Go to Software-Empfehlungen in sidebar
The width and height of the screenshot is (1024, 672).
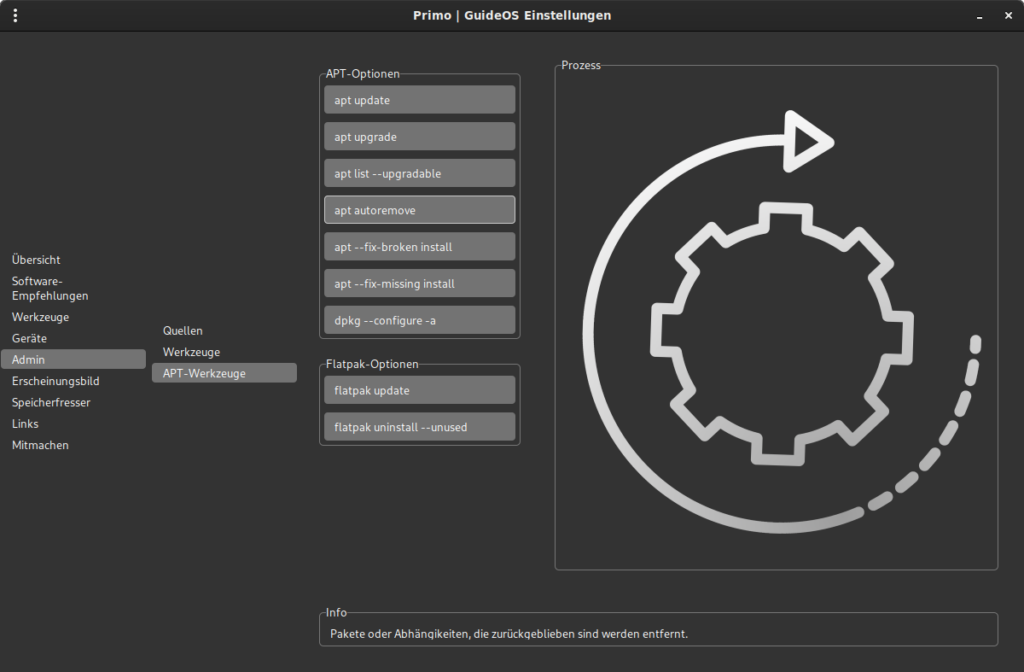(x=50, y=288)
